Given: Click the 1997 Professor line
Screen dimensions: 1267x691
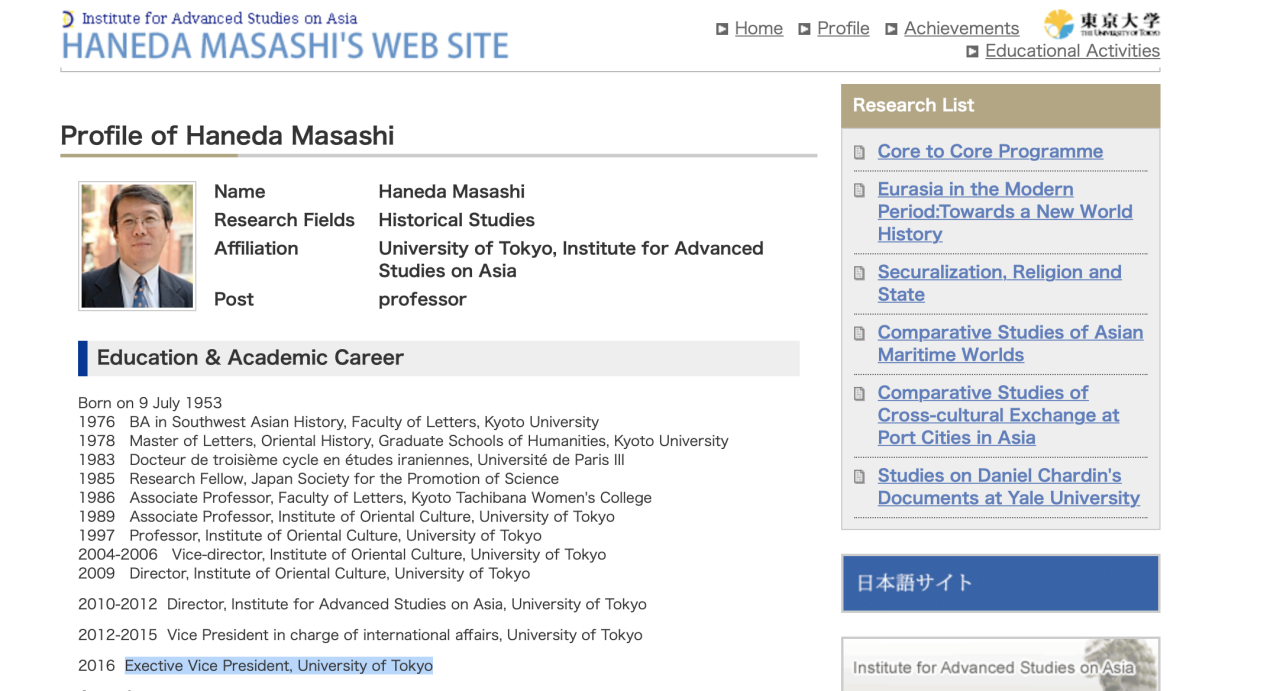Looking at the screenshot, I should click(310, 536).
